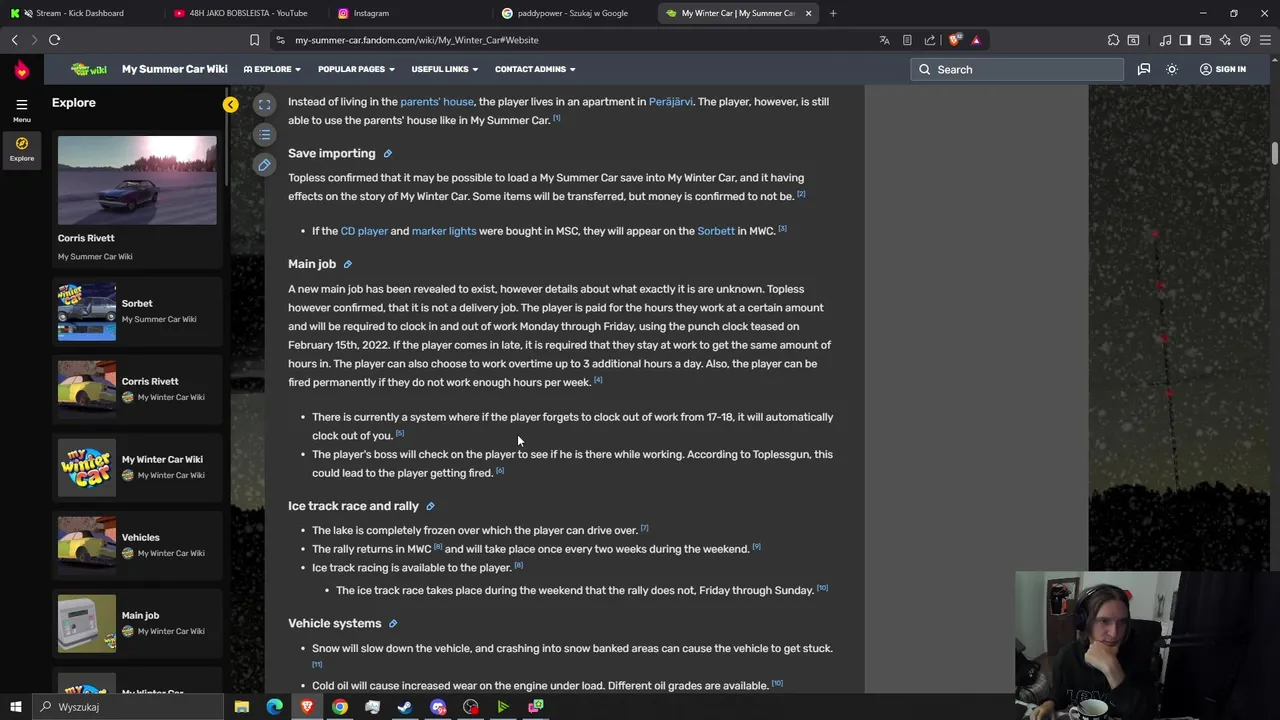Toggle the wiki light theme sun icon
Screen dimensions: 1280x720
(x=1172, y=69)
